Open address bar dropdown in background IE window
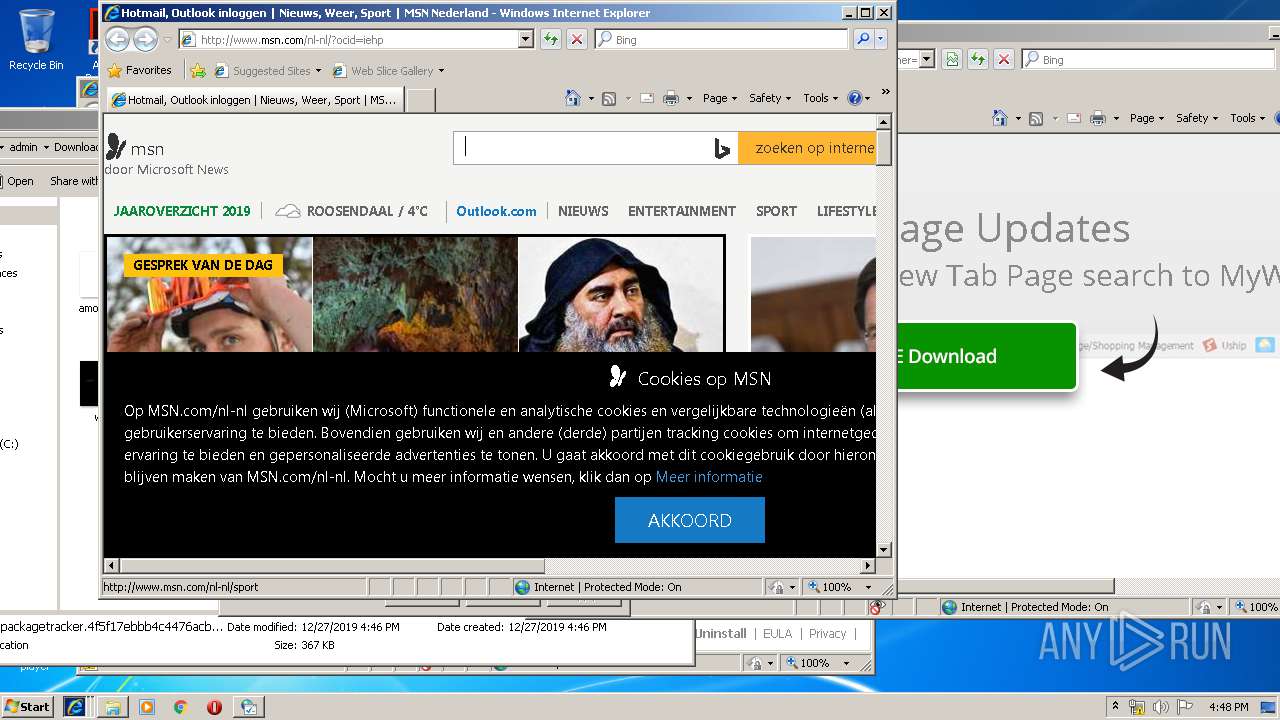 tap(927, 60)
